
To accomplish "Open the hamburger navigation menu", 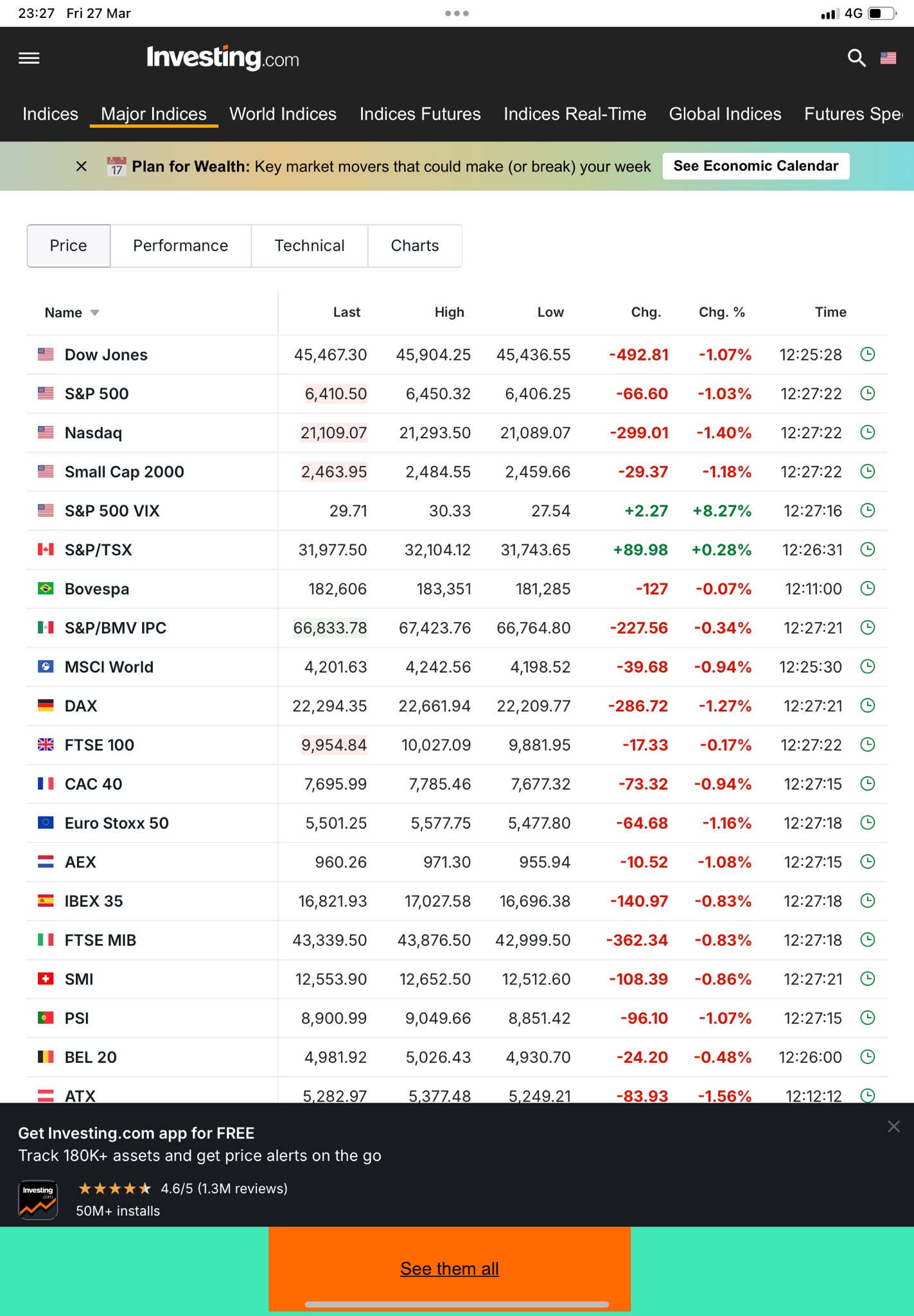I will point(29,58).
